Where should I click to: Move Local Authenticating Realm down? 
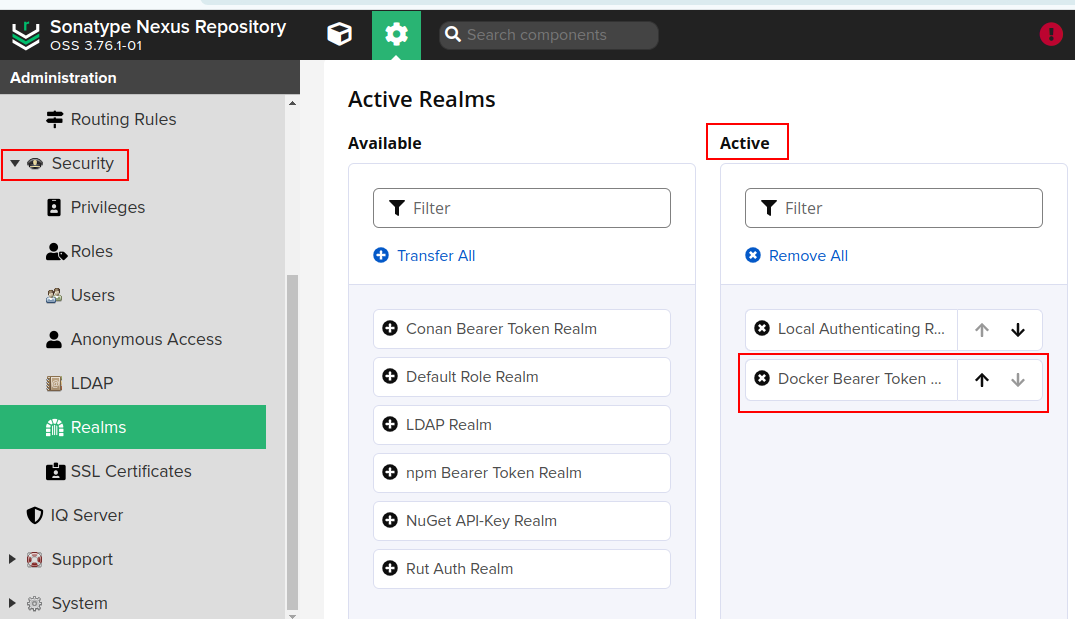(x=1018, y=330)
